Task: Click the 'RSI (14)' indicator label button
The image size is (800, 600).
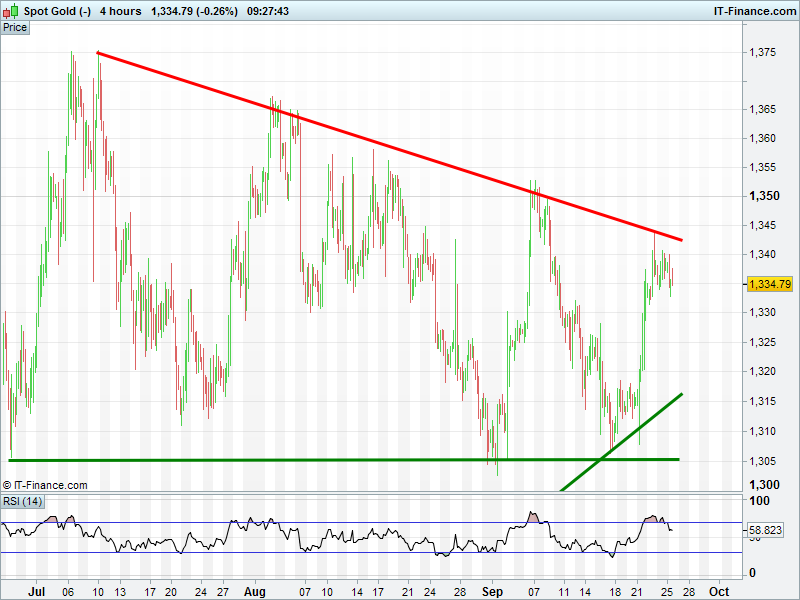Action: tap(22, 501)
